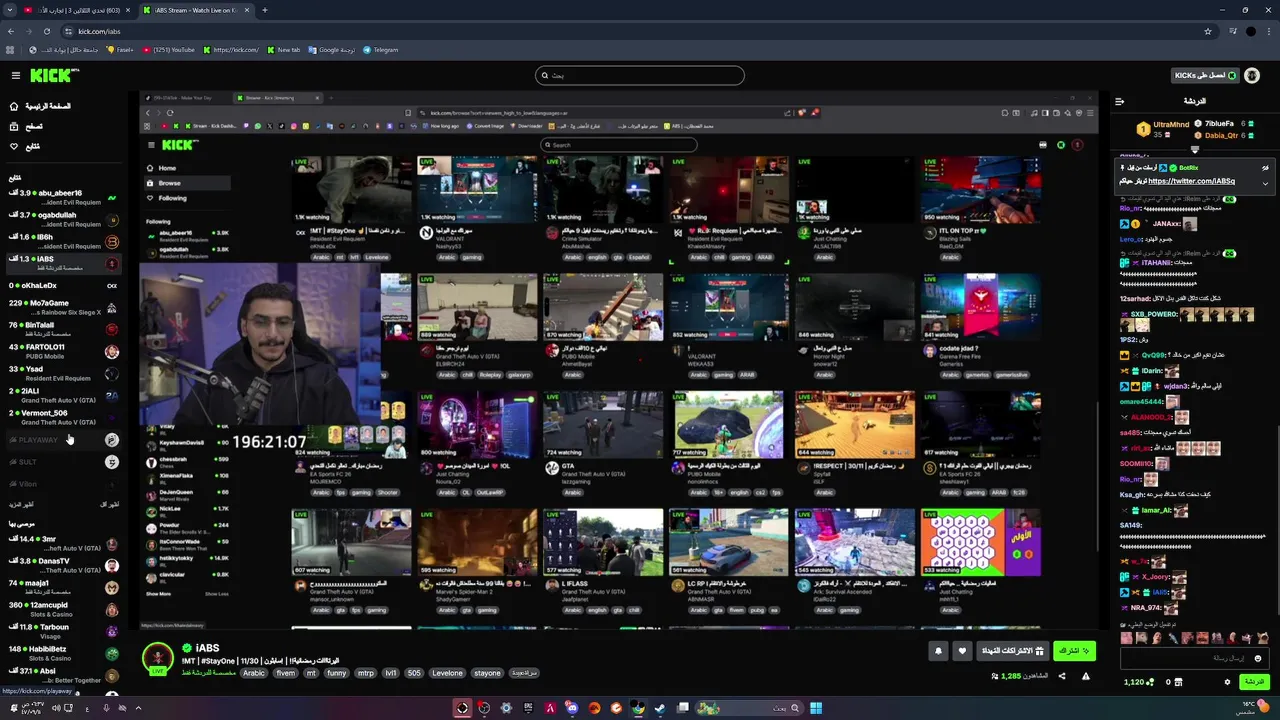Open the Home page sidebar icon

14,106
